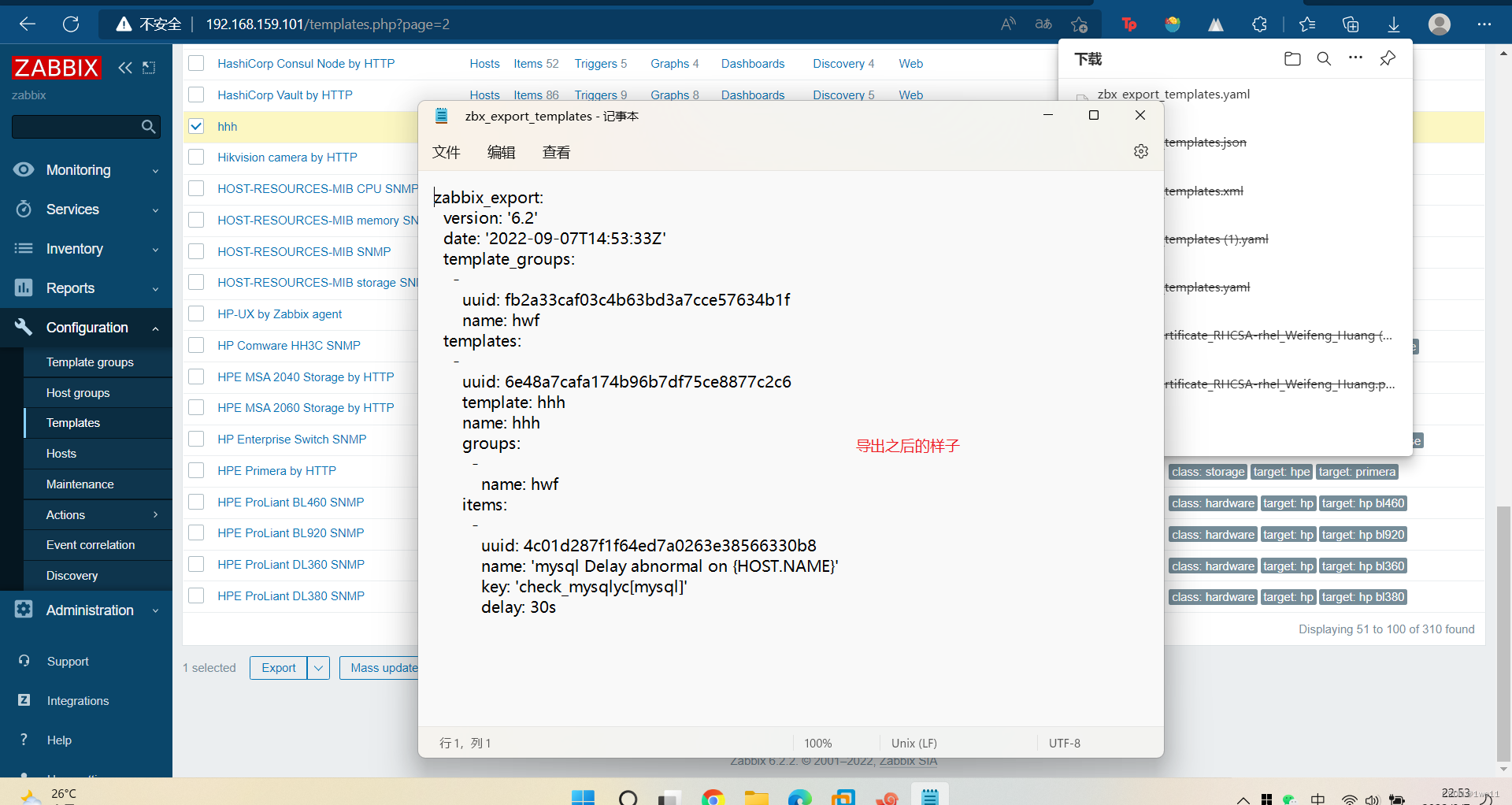The width and height of the screenshot is (1512, 805).
Task: Open downloads folder icon in download panel
Action: tap(1292, 59)
